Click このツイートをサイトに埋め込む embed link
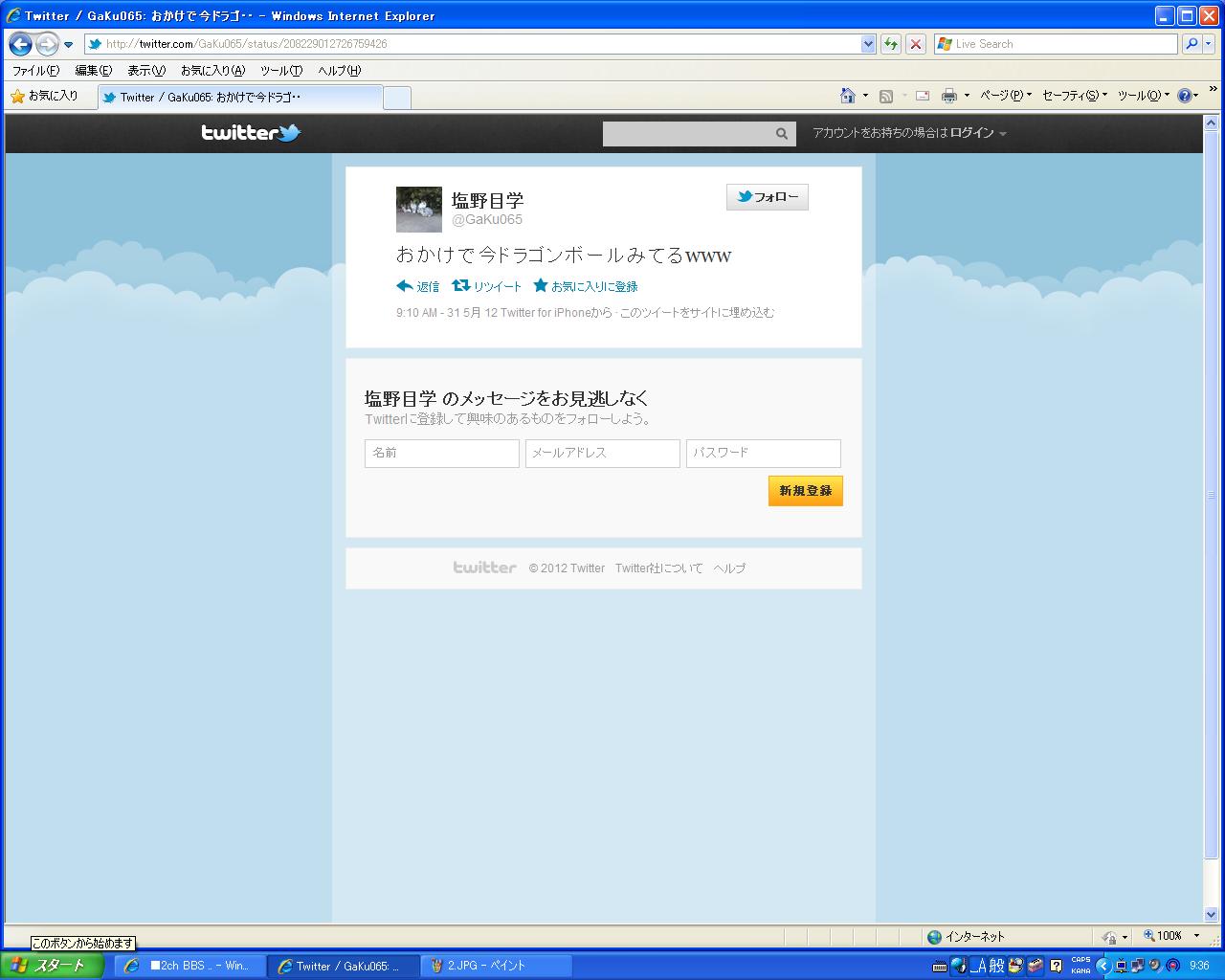Viewport: 1225px width, 980px height. [x=697, y=313]
